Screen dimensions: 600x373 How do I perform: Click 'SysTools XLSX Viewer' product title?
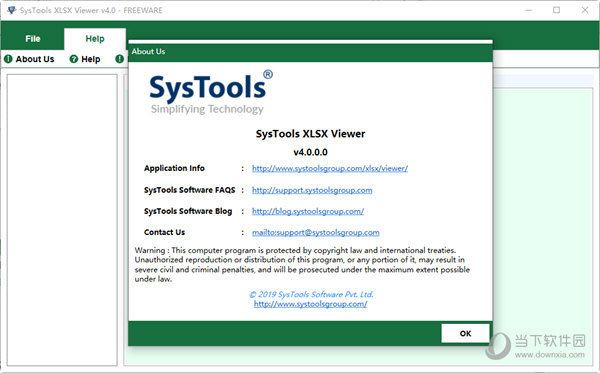point(310,134)
